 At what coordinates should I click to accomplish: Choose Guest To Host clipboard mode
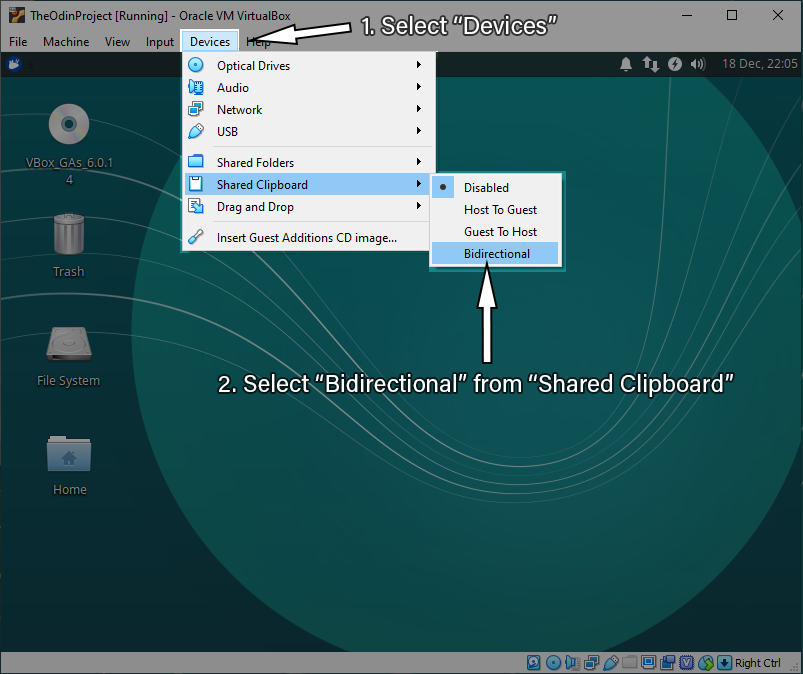(500, 232)
